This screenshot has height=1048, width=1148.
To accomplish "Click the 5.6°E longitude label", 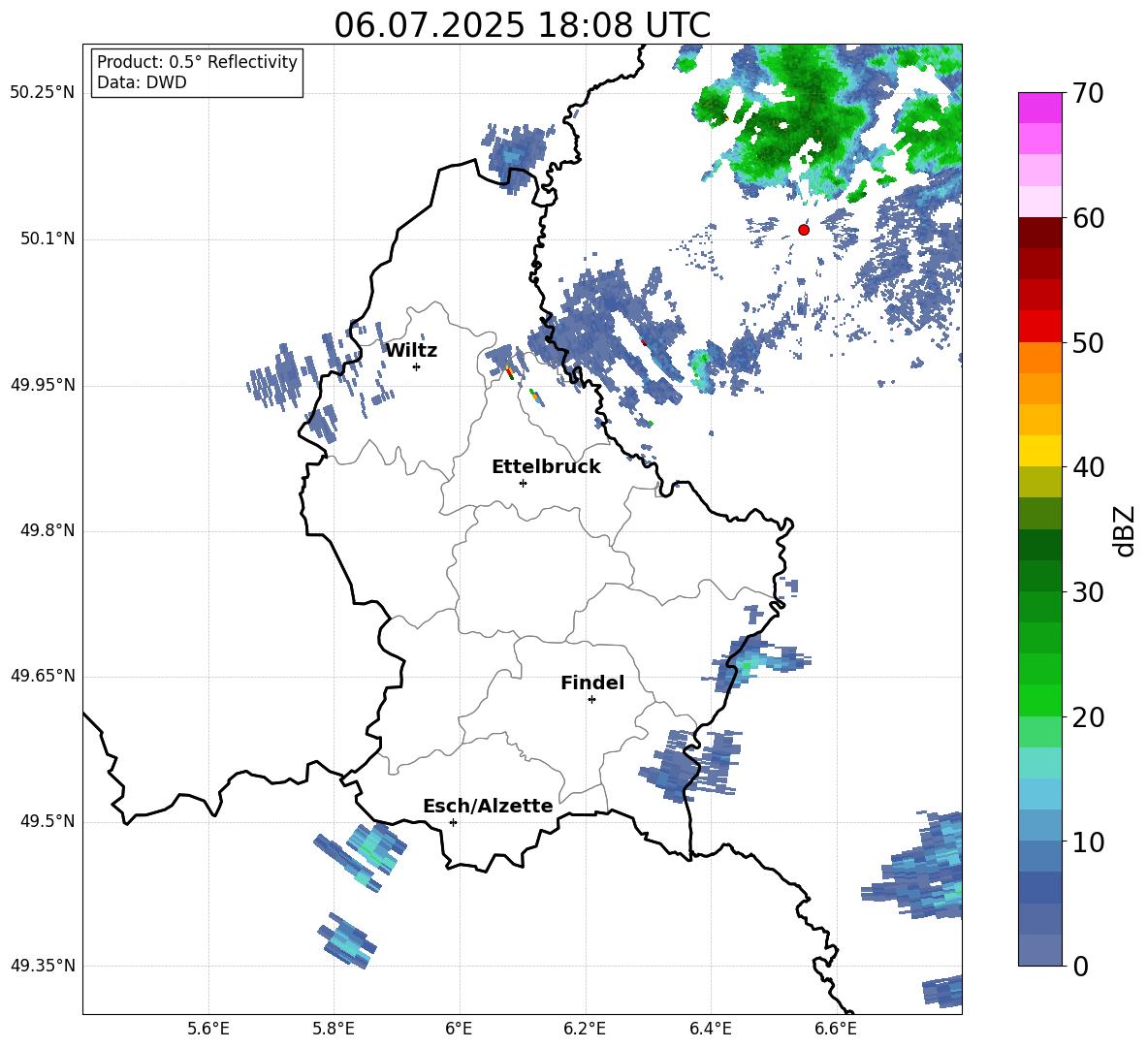I will 208,1029.
